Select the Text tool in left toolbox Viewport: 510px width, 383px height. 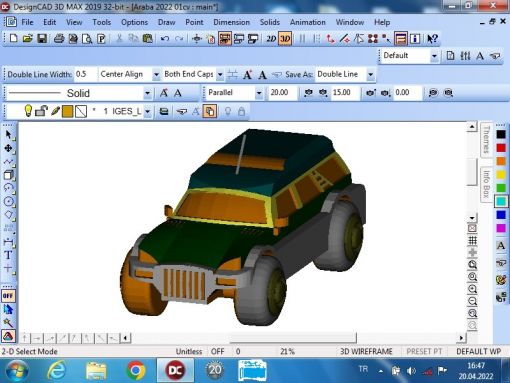(x=8, y=255)
